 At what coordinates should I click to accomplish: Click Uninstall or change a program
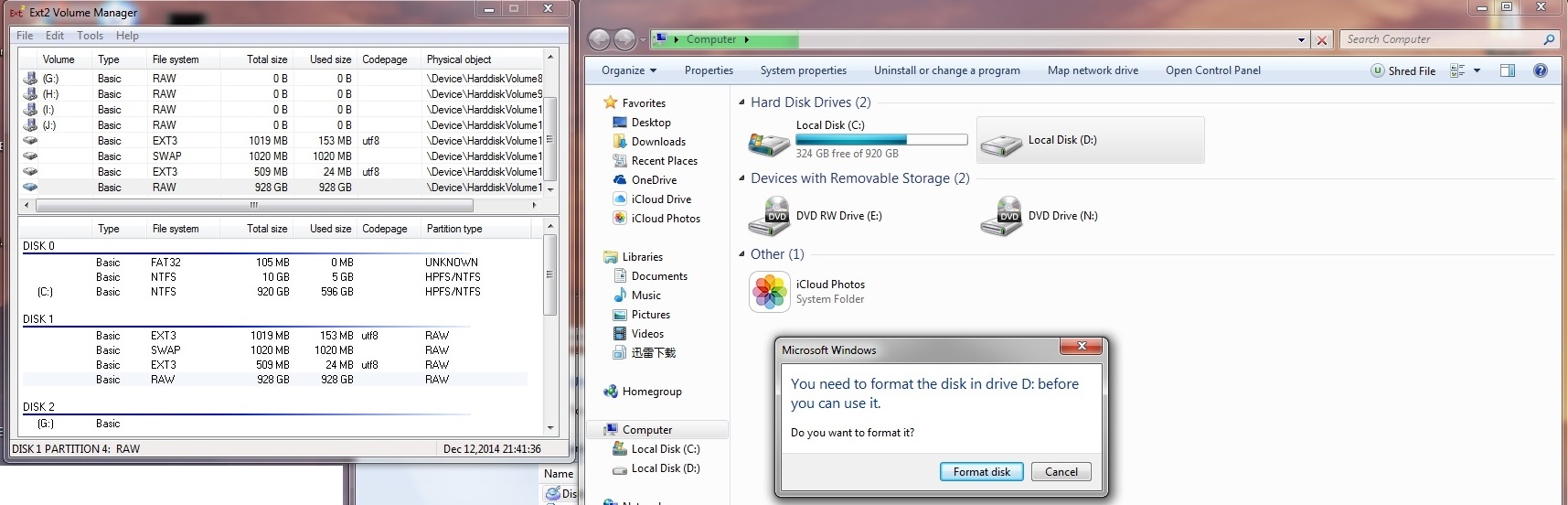[947, 70]
